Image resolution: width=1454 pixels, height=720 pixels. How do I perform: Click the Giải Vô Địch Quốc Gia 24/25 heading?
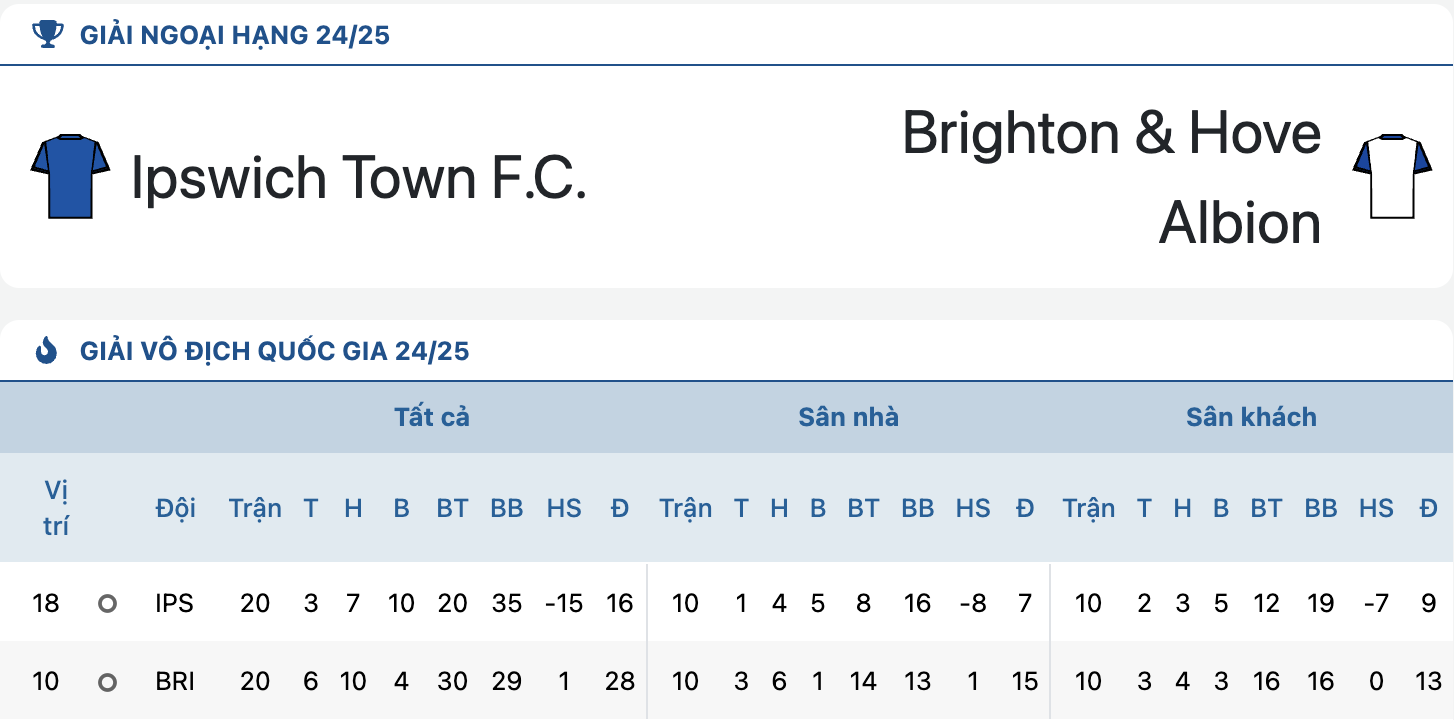(275, 352)
